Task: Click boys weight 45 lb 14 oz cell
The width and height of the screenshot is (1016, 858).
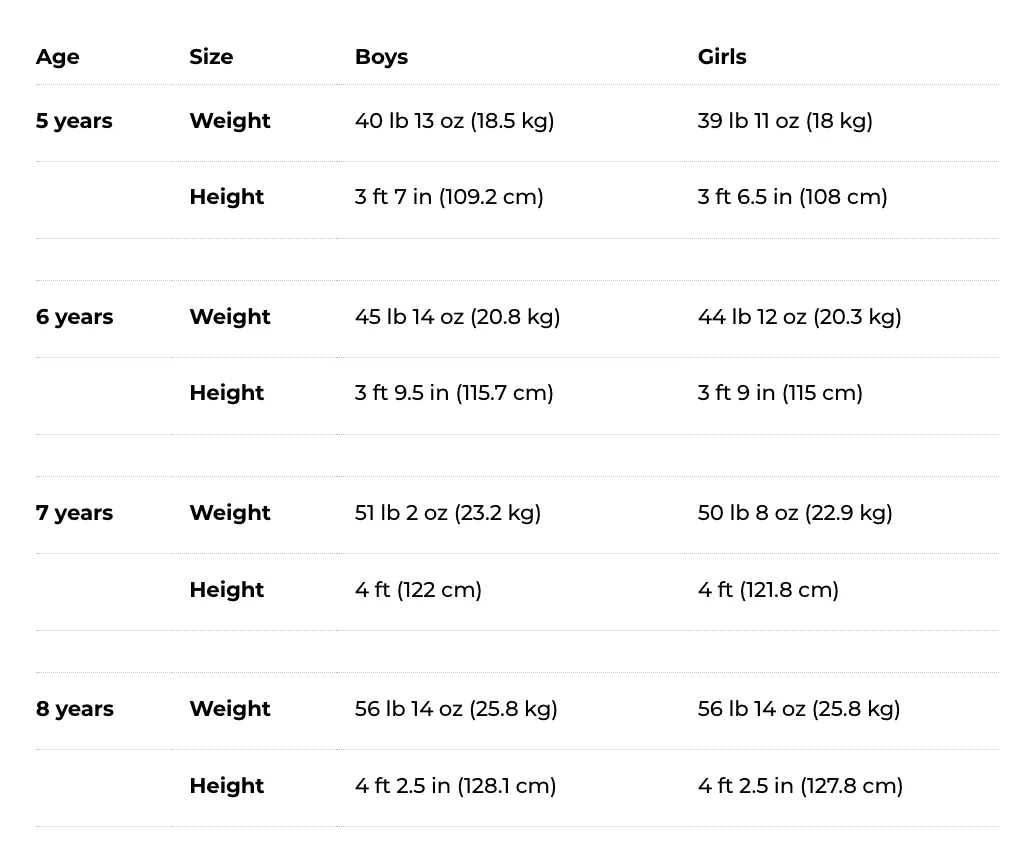Action: tap(457, 317)
